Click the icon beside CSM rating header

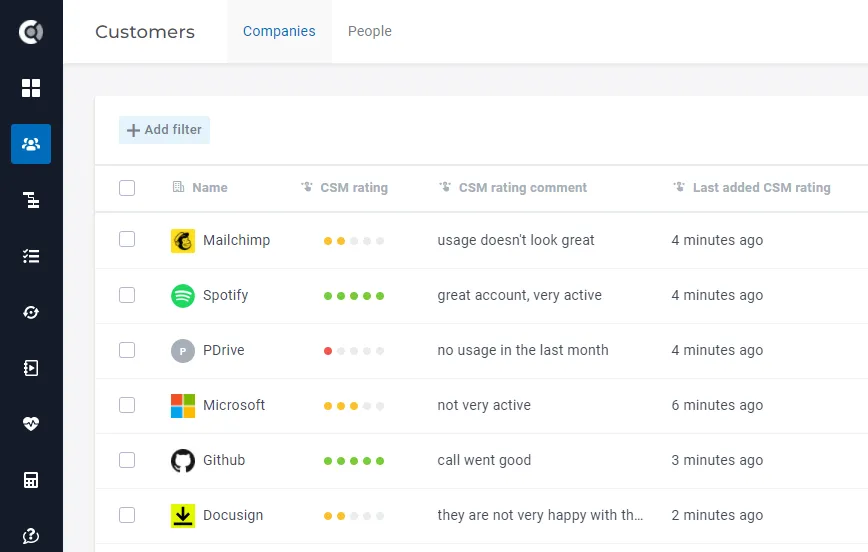(x=307, y=187)
